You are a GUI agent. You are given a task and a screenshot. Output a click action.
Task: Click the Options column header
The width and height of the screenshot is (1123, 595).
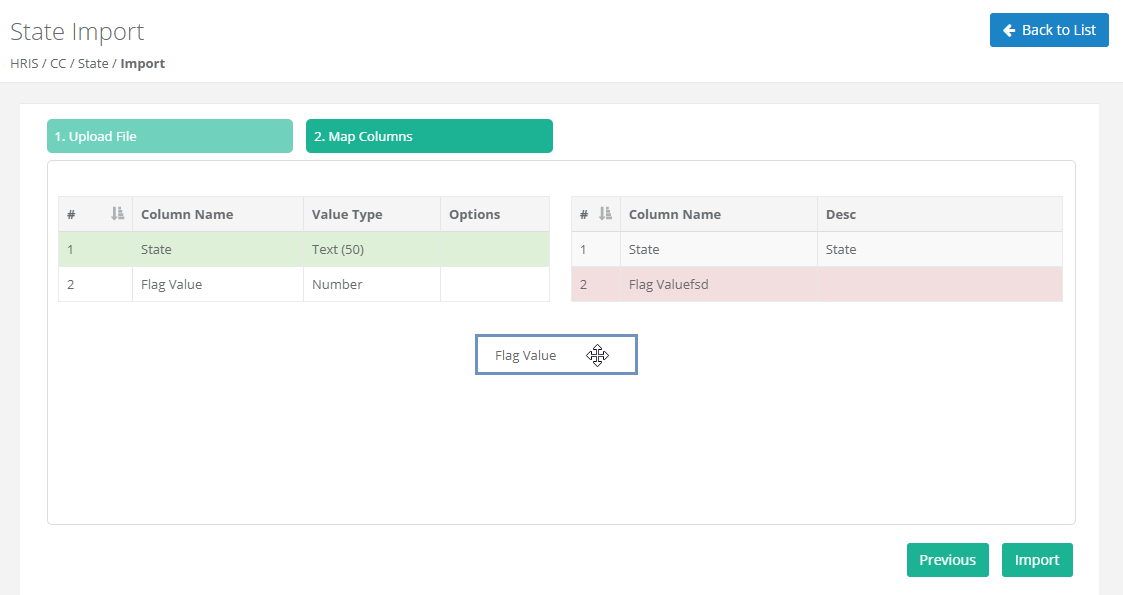point(474,214)
